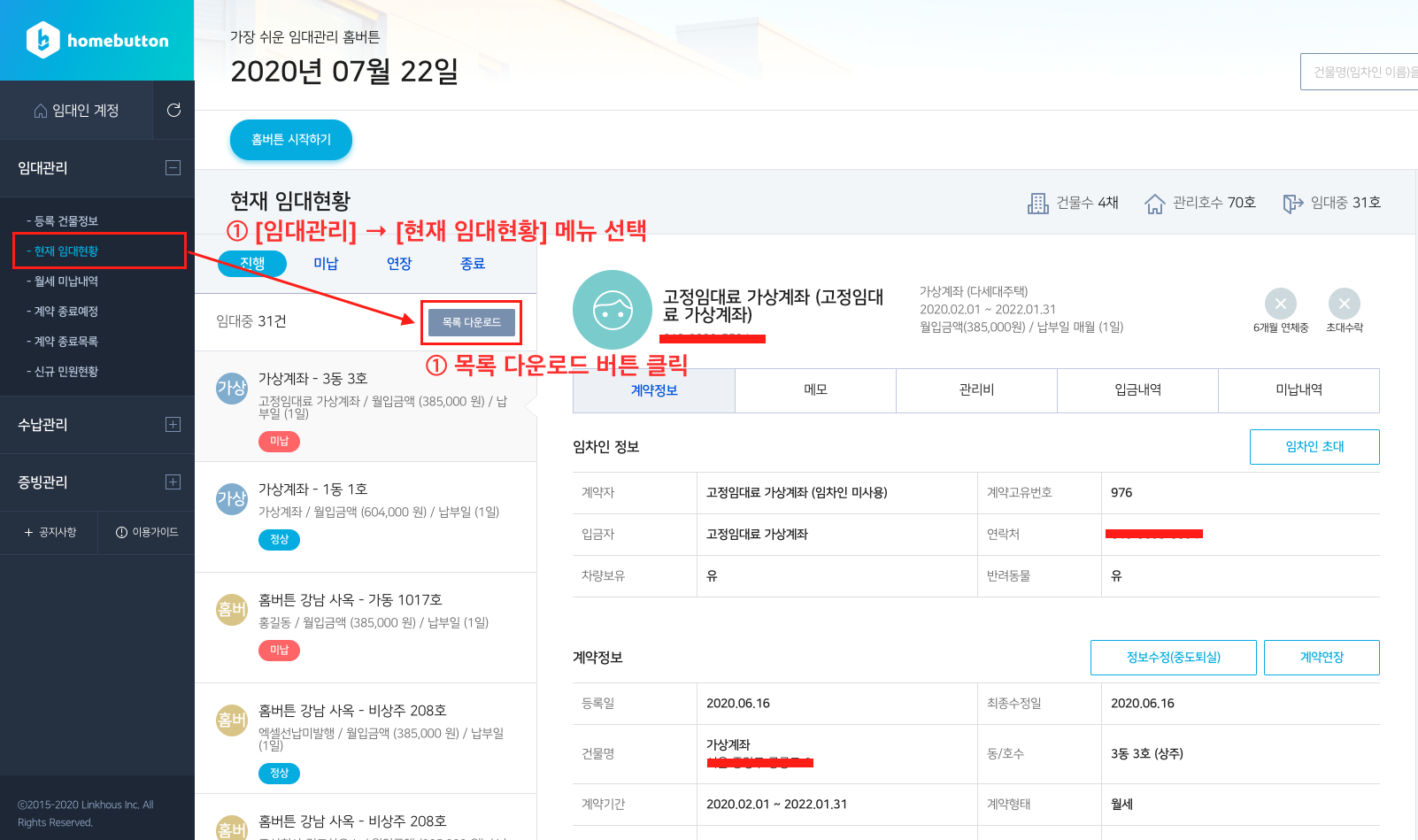Focus the building or tenant search field
Image resolution: width=1418 pixels, height=840 pixels.
1360,72
